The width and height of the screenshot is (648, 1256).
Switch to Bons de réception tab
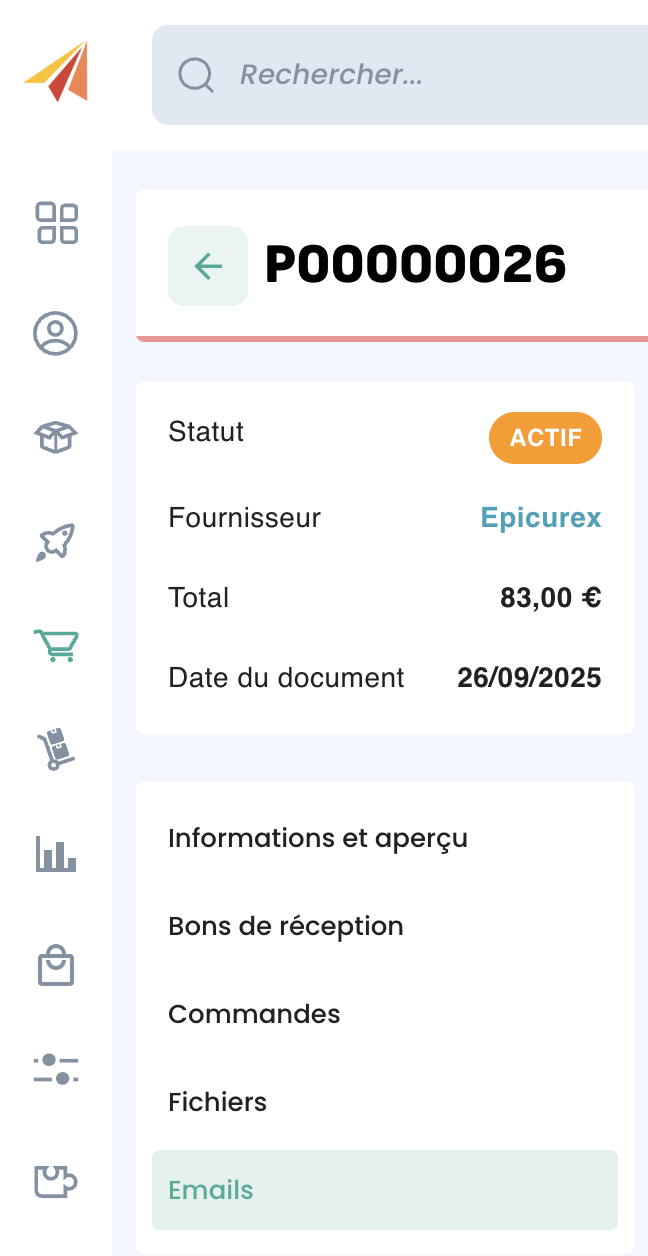(286, 926)
